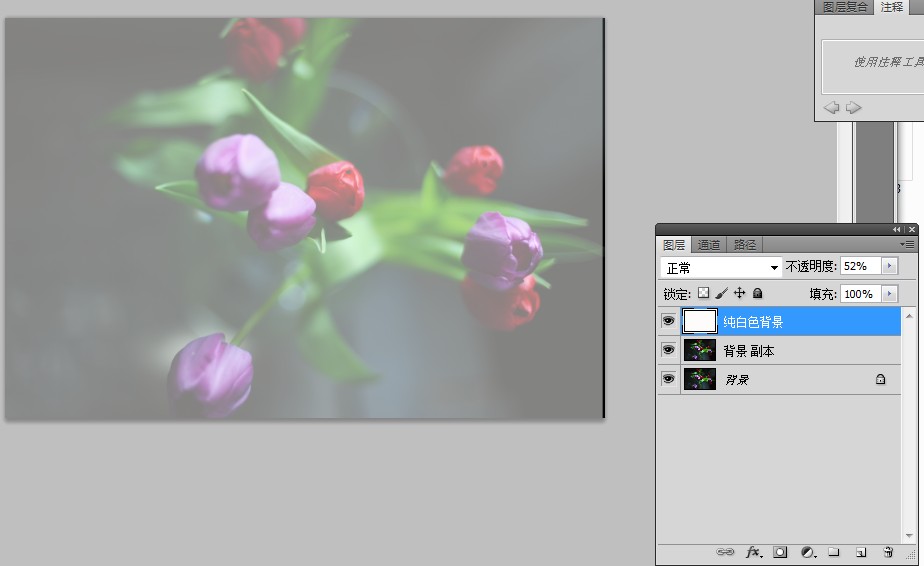Screen dimensions: 924x566
Task: Hide the 纯白色背景 layer
Action: coord(668,321)
